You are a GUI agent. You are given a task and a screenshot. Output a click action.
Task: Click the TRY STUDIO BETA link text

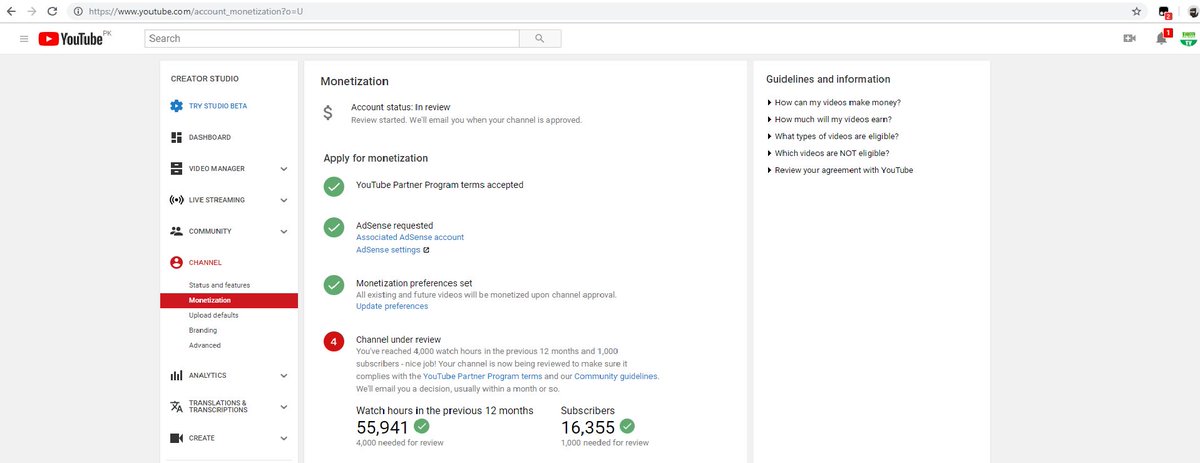pos(218,106)
